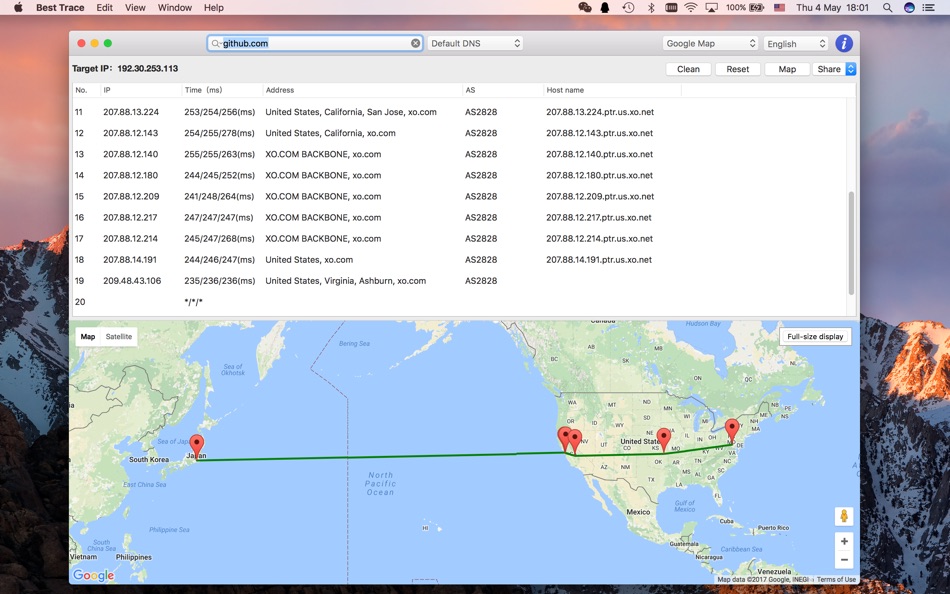Click address 'United States, Virginia, Ashburn, xo.com'
Image resolution: width=950 pixels, height=594 pixels.
point(345,281)
